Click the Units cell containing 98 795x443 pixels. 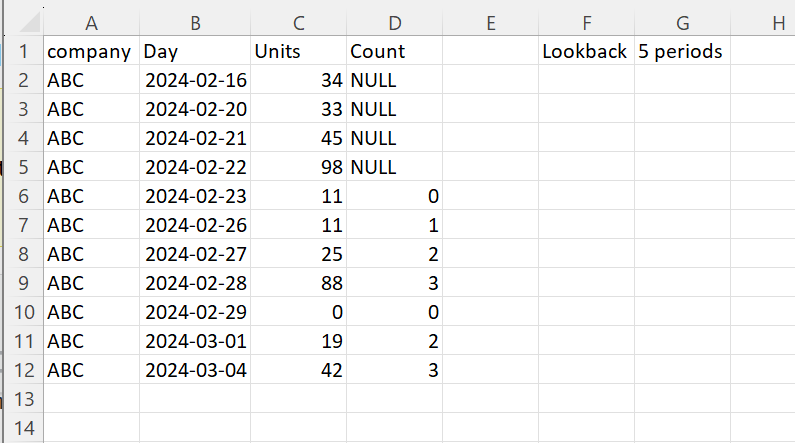click(x=298, y=168)
